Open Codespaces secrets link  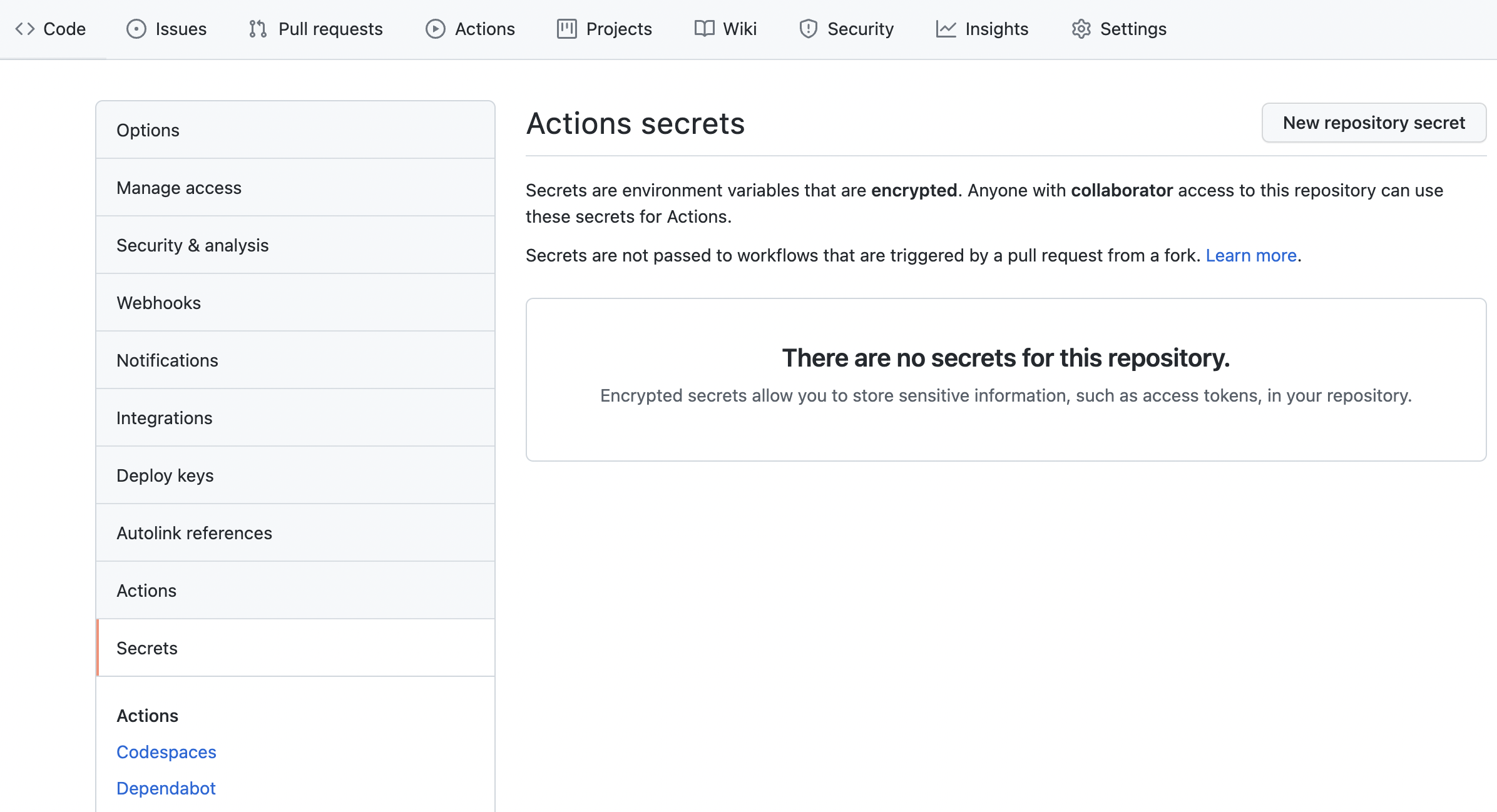tap(166, 752)
